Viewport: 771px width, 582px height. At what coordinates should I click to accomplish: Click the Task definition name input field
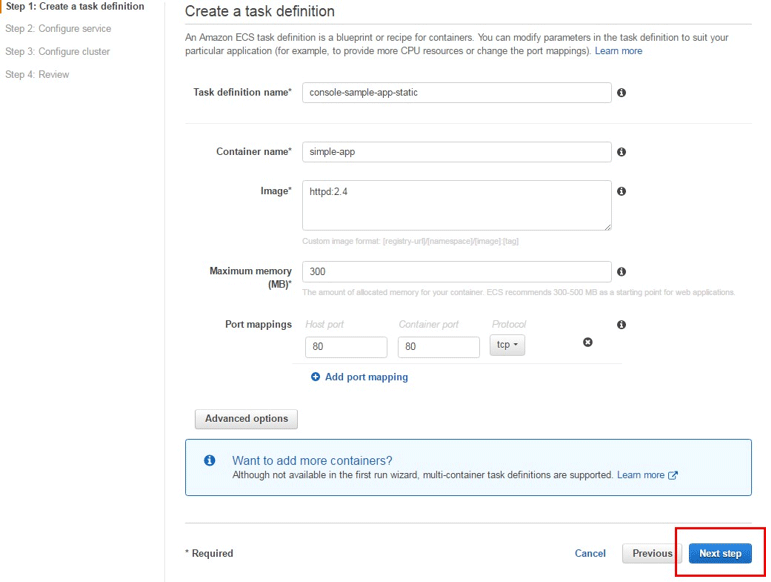(457, 92)
